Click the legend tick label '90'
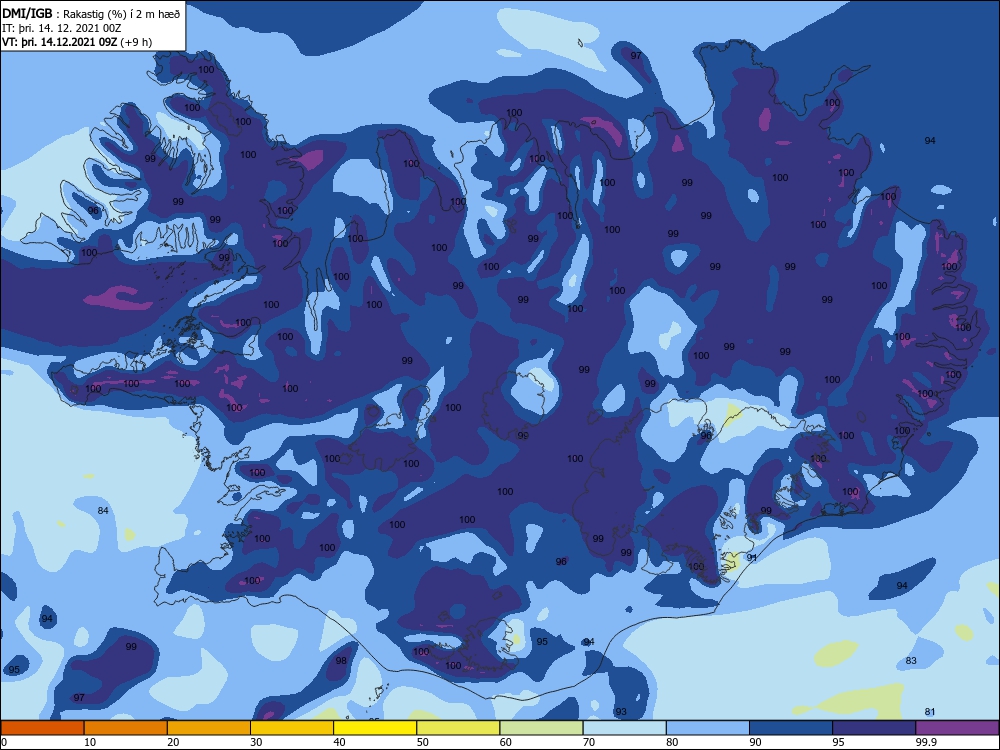Screen dimensions: 1000x750 755,742
